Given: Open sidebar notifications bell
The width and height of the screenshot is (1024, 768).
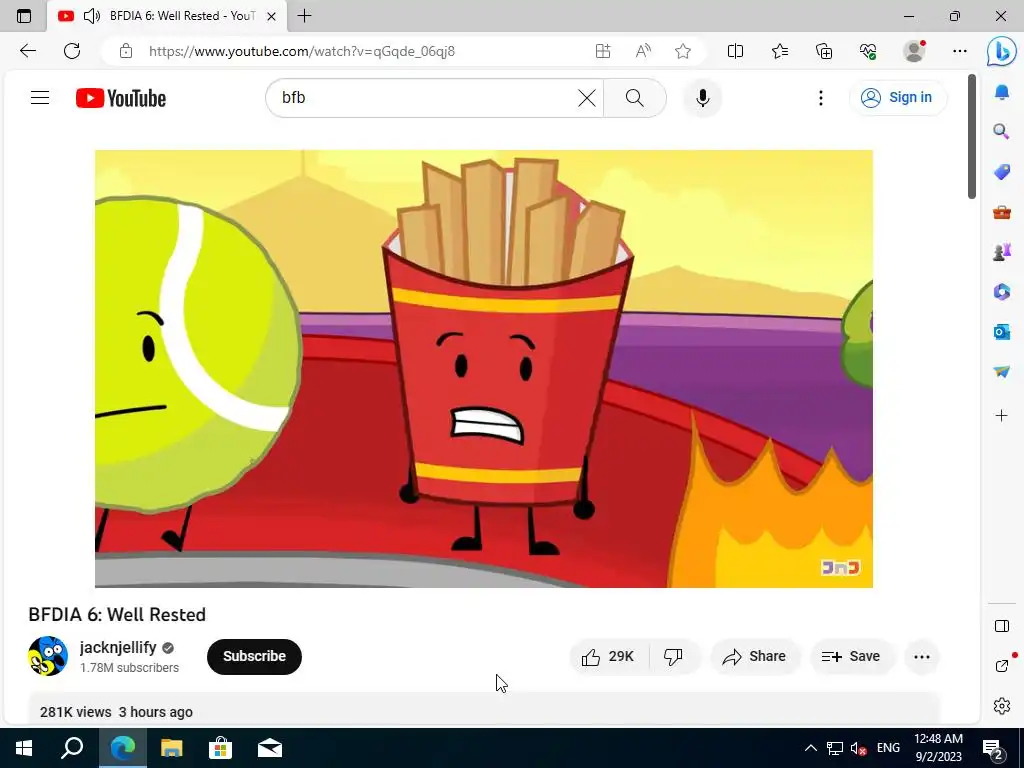Looking at the screenshot, I should 1002,92.
